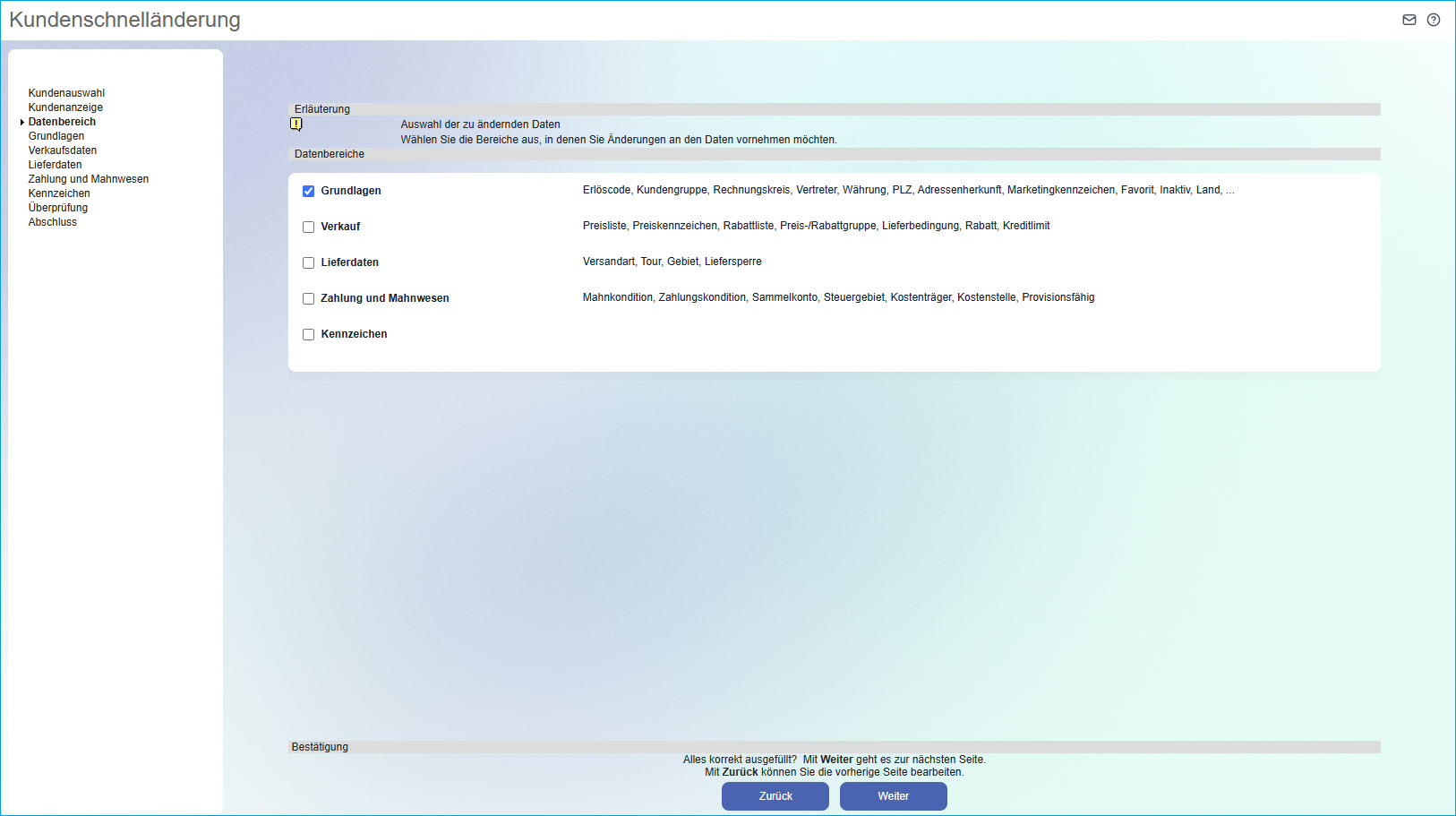1456x816 pixels.
Task: Click the Kundenschnelländerung page title
Action: [124, 20]
